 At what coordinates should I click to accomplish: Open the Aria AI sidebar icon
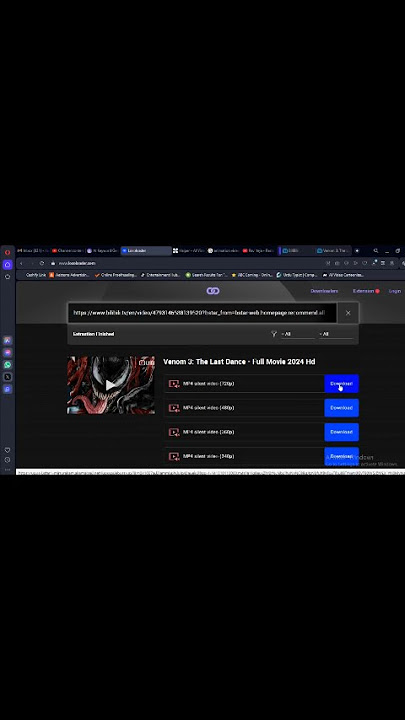click(7, 341)
